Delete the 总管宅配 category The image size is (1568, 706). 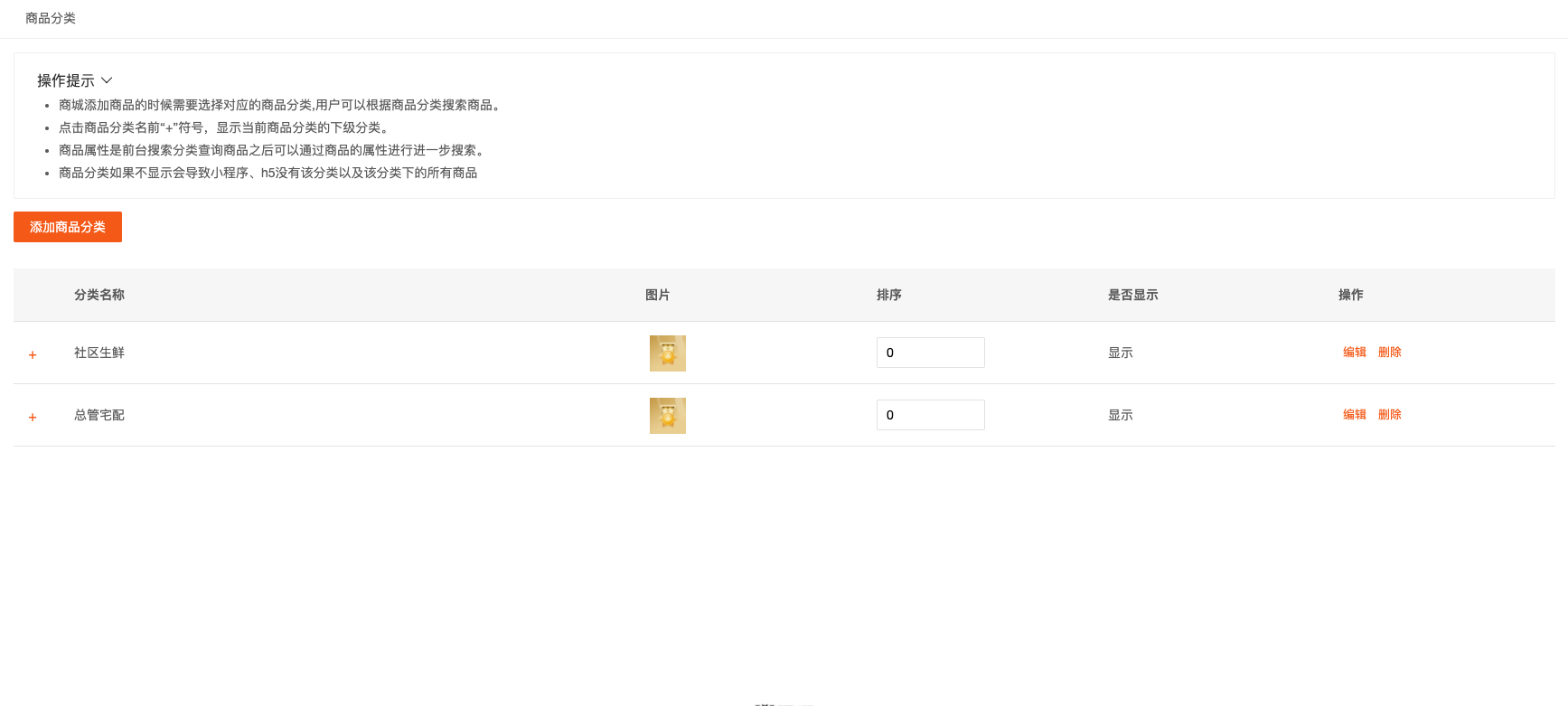pos(1390,415)
